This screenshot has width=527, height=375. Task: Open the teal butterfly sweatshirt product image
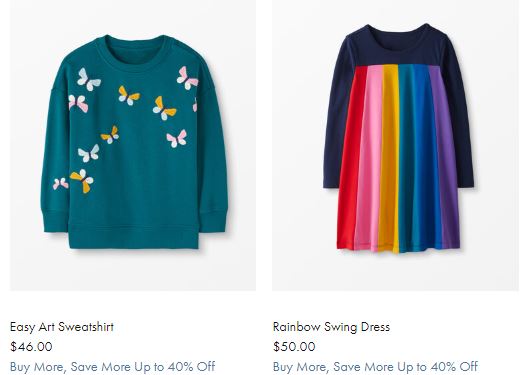(x=133, y=145)
